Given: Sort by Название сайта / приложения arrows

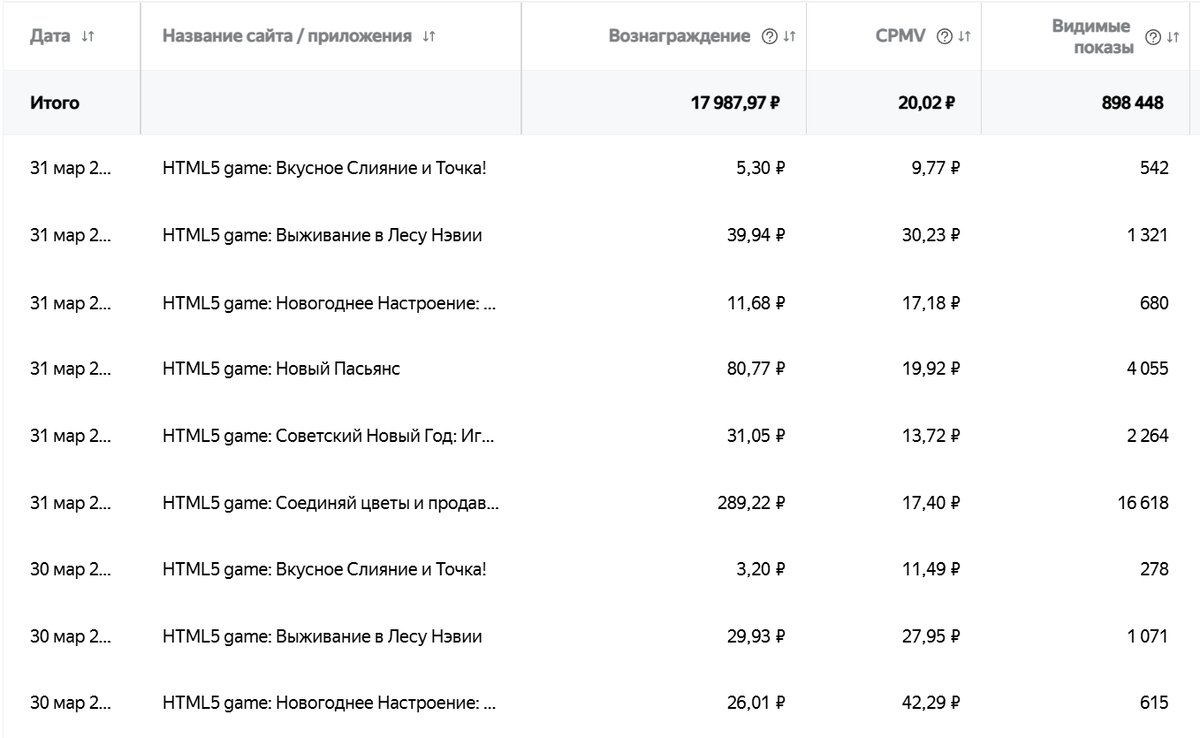Looking at the screenshot, I should 429,36.
